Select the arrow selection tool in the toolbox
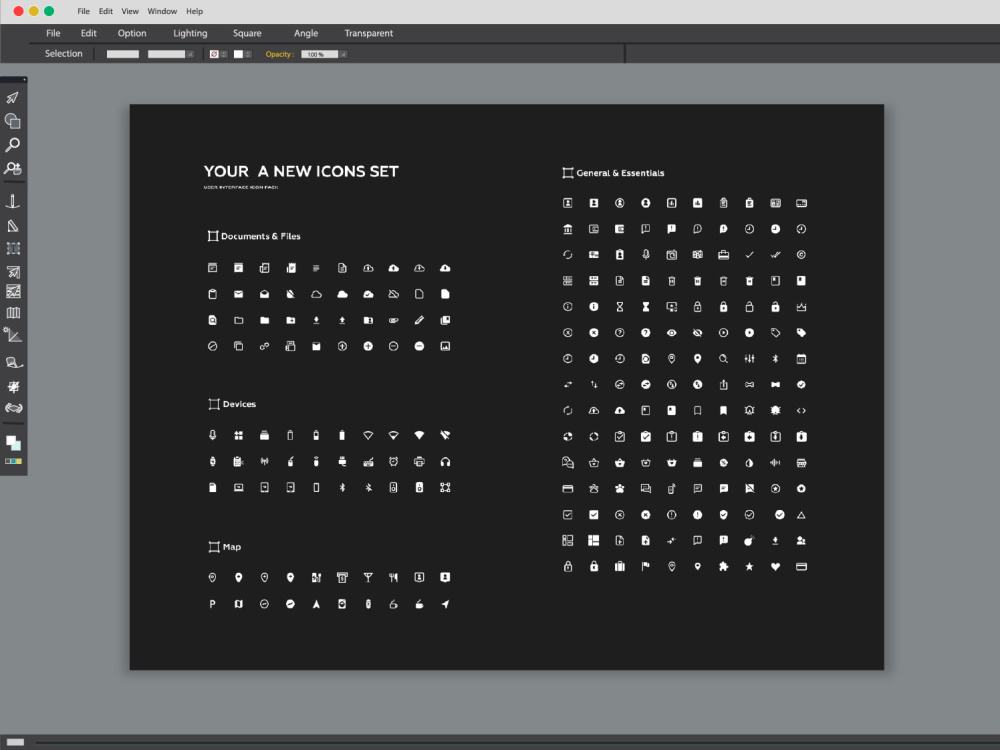This screenshot has height=750, width=1000. 13,98
